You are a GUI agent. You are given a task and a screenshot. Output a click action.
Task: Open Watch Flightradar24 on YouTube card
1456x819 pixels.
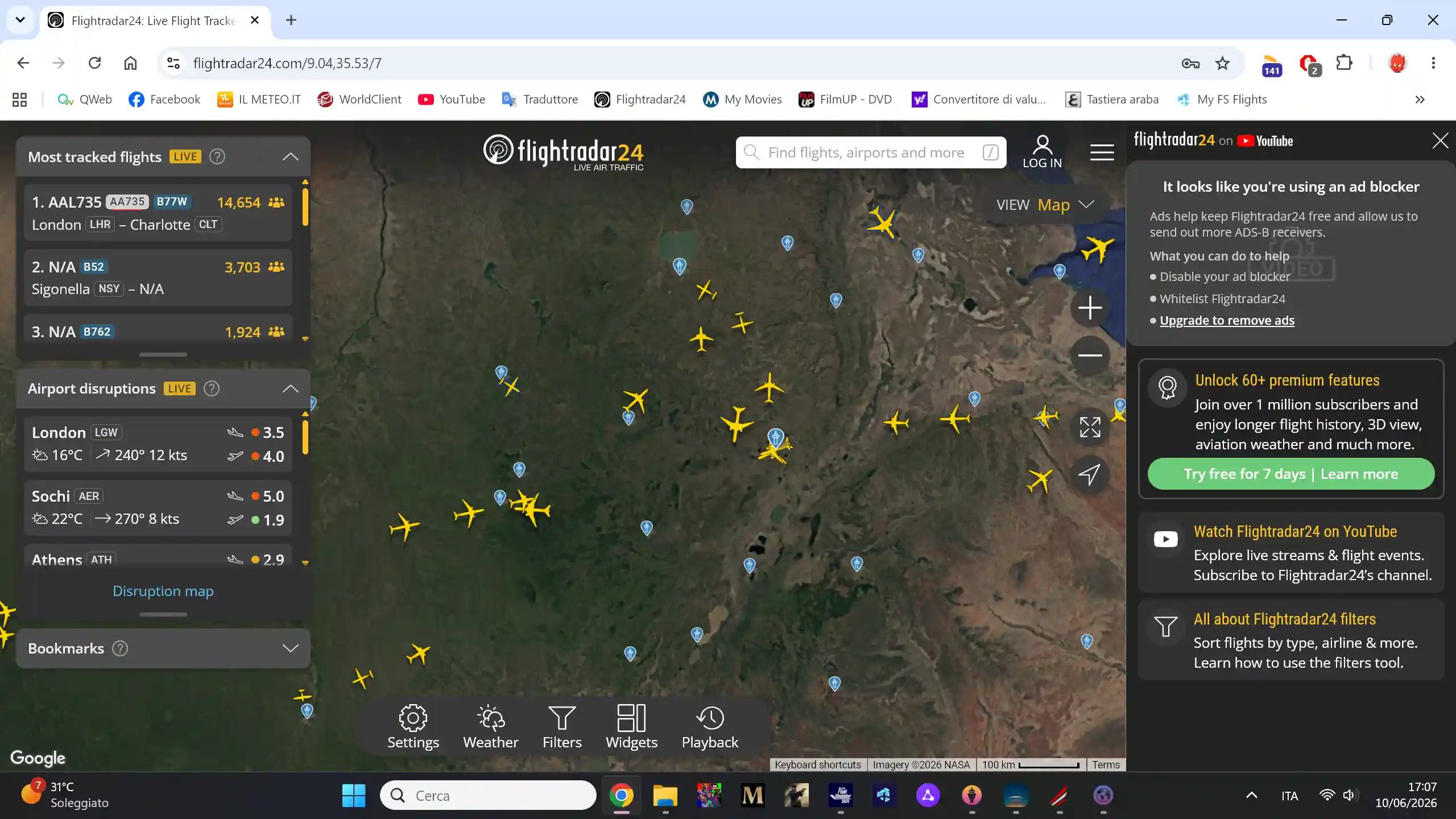click(1291, 552)
